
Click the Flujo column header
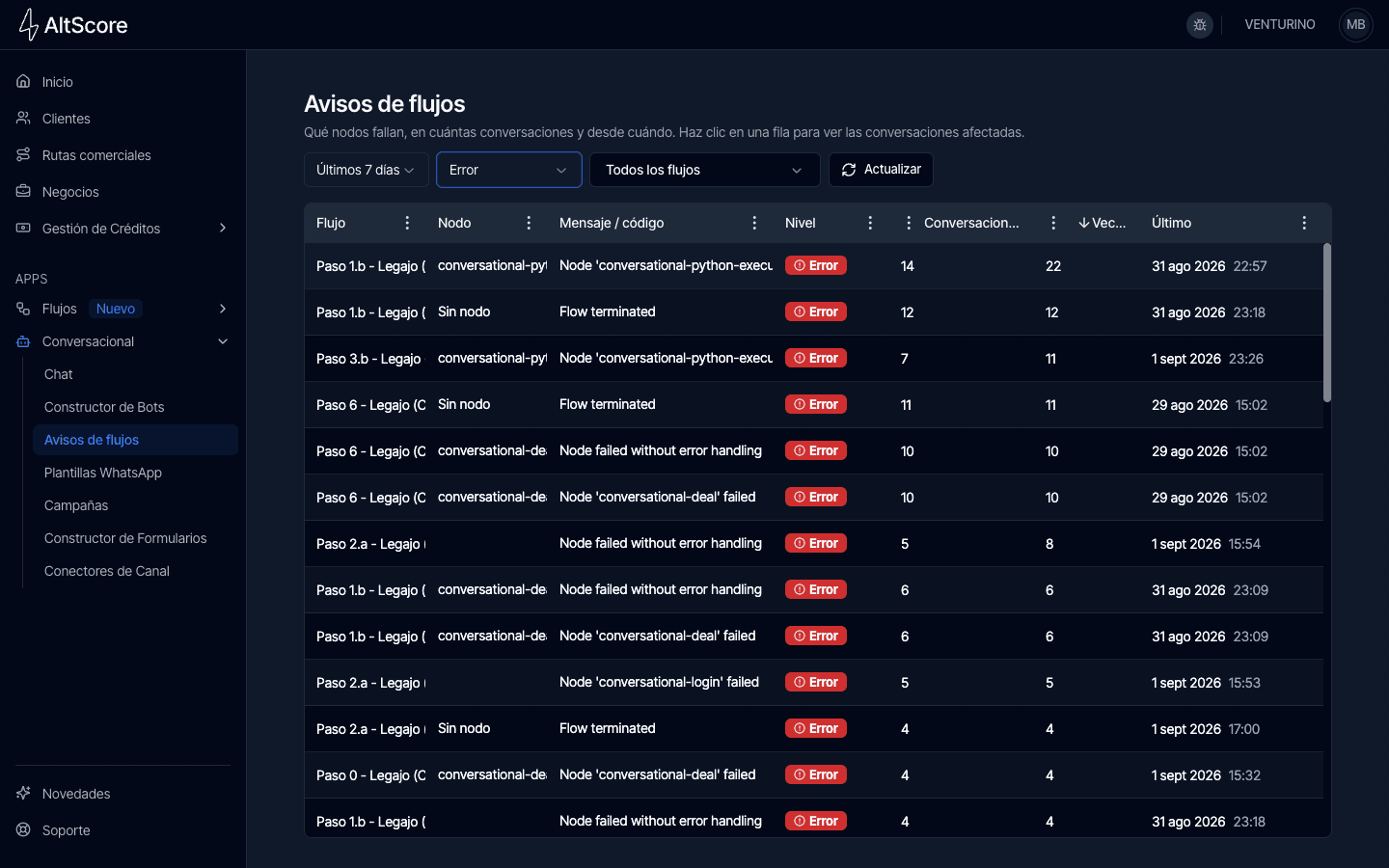[x=331, y=223]
